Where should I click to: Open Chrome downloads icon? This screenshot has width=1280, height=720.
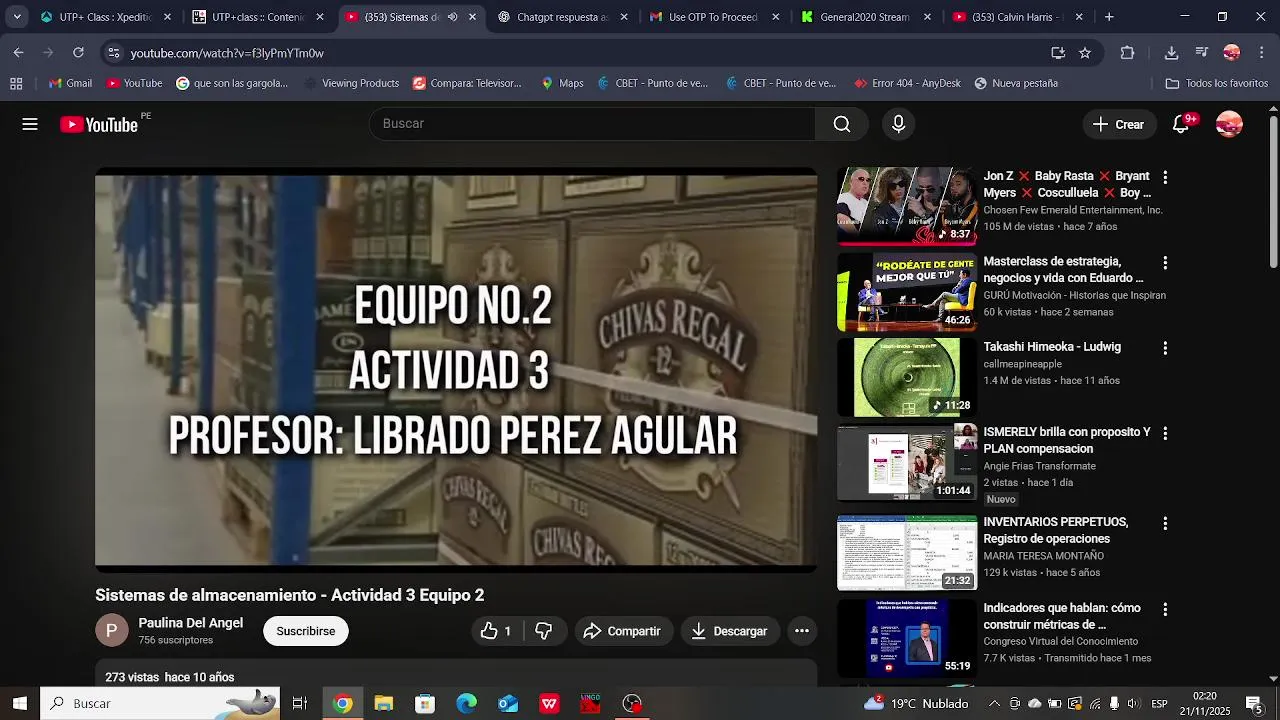1172,53
